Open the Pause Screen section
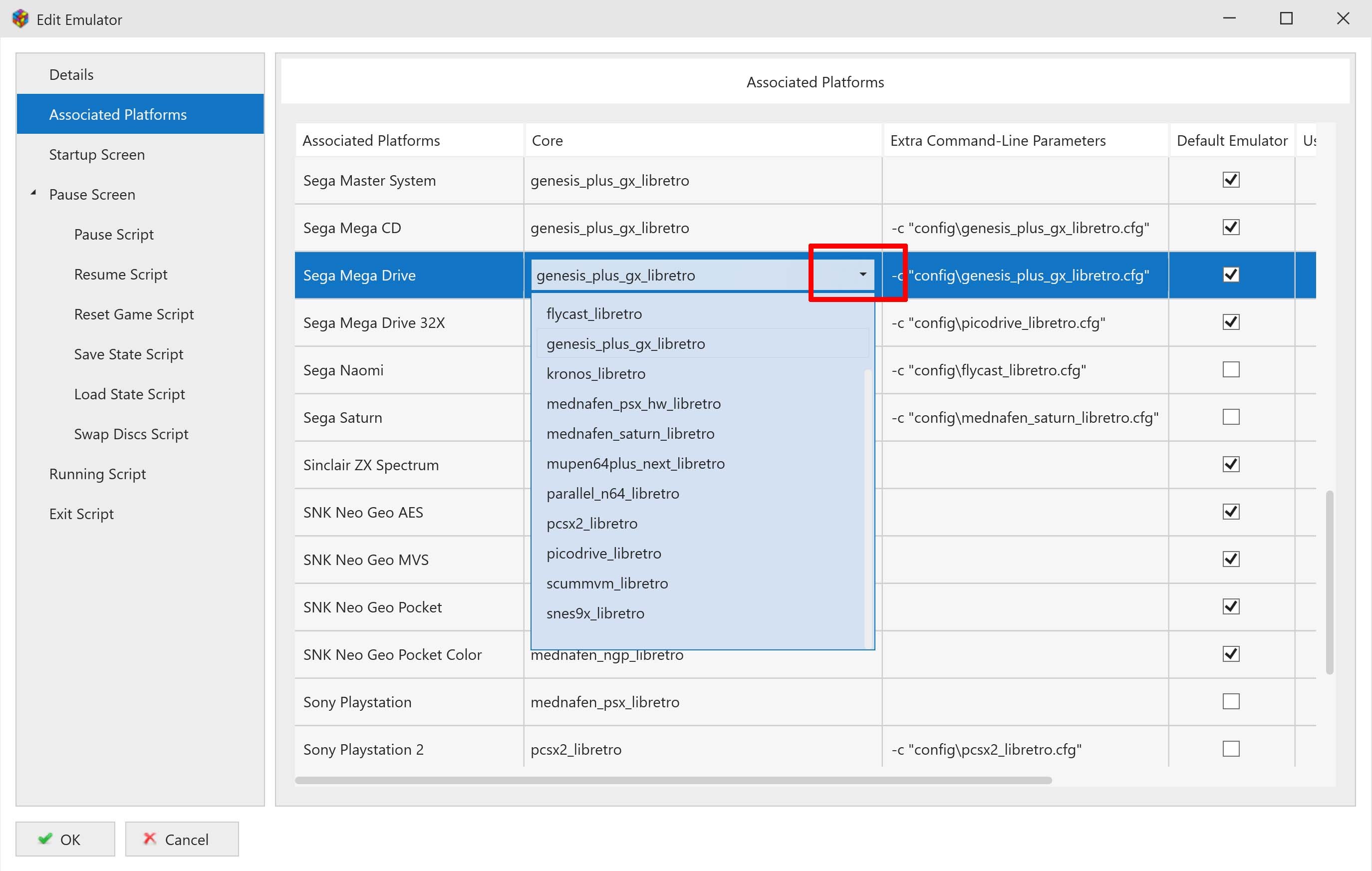Screen dimensions: 1372x871 (140, 194)
